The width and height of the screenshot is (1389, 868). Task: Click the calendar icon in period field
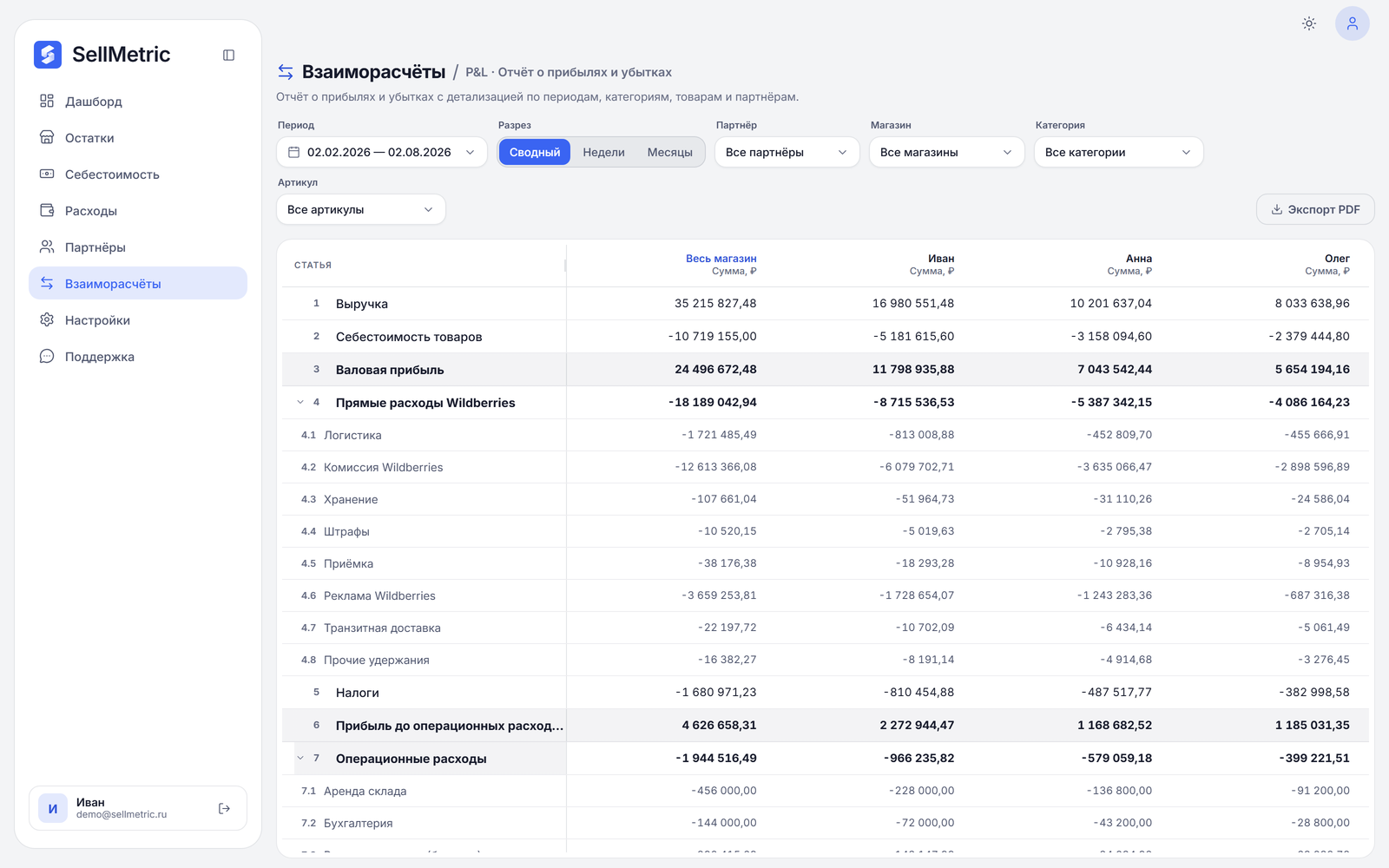pyautogui.click(x=293, y=152)
